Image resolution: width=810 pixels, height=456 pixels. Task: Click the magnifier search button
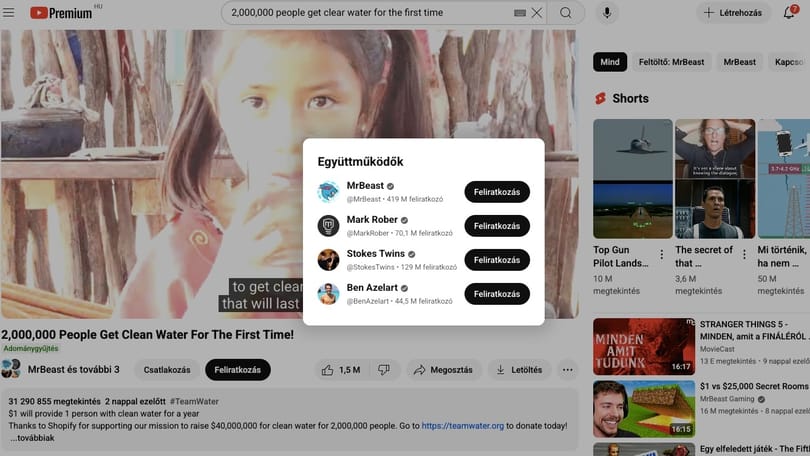(566, 13)
